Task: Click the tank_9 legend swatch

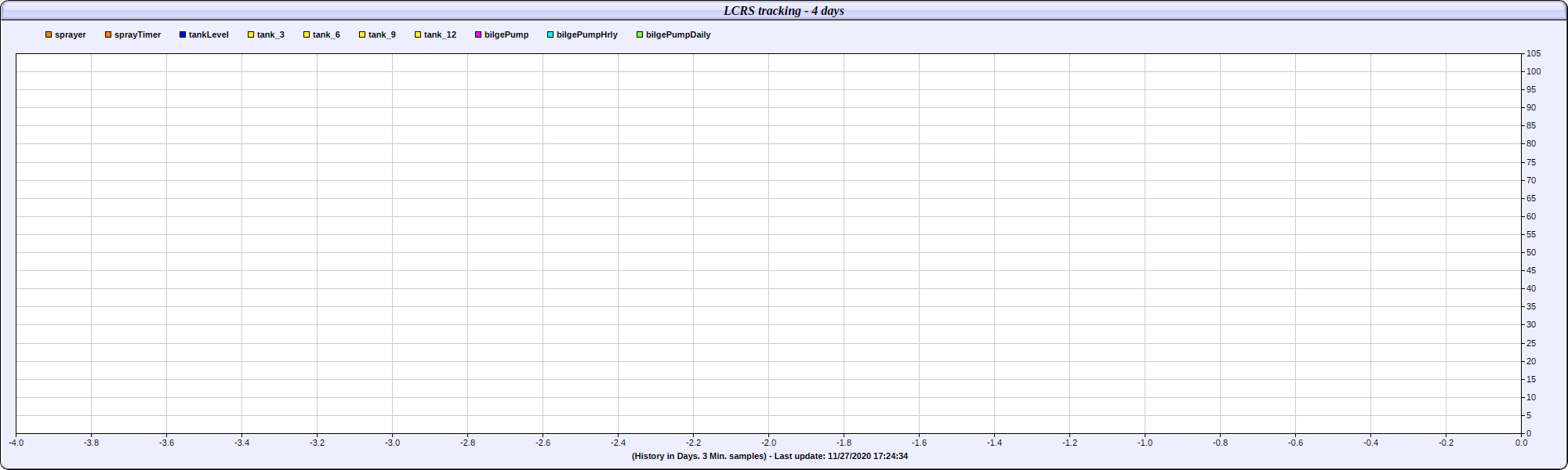Action: pyautogui.click(x=362, y=34)
